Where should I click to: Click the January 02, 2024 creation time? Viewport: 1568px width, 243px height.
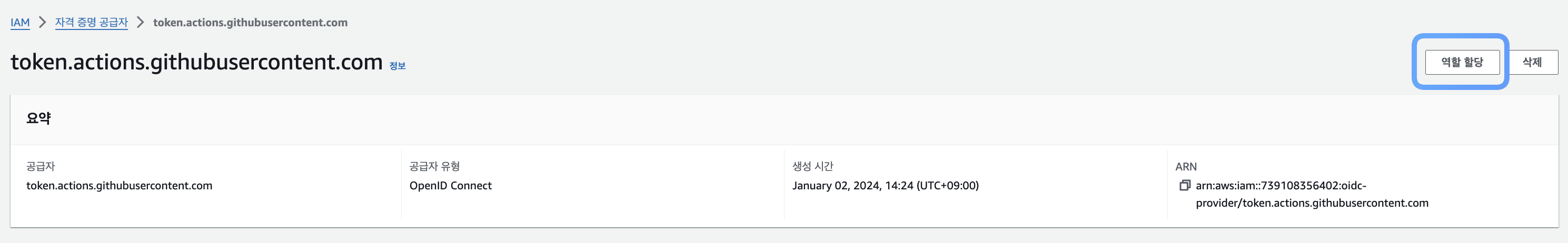[885, 185]
